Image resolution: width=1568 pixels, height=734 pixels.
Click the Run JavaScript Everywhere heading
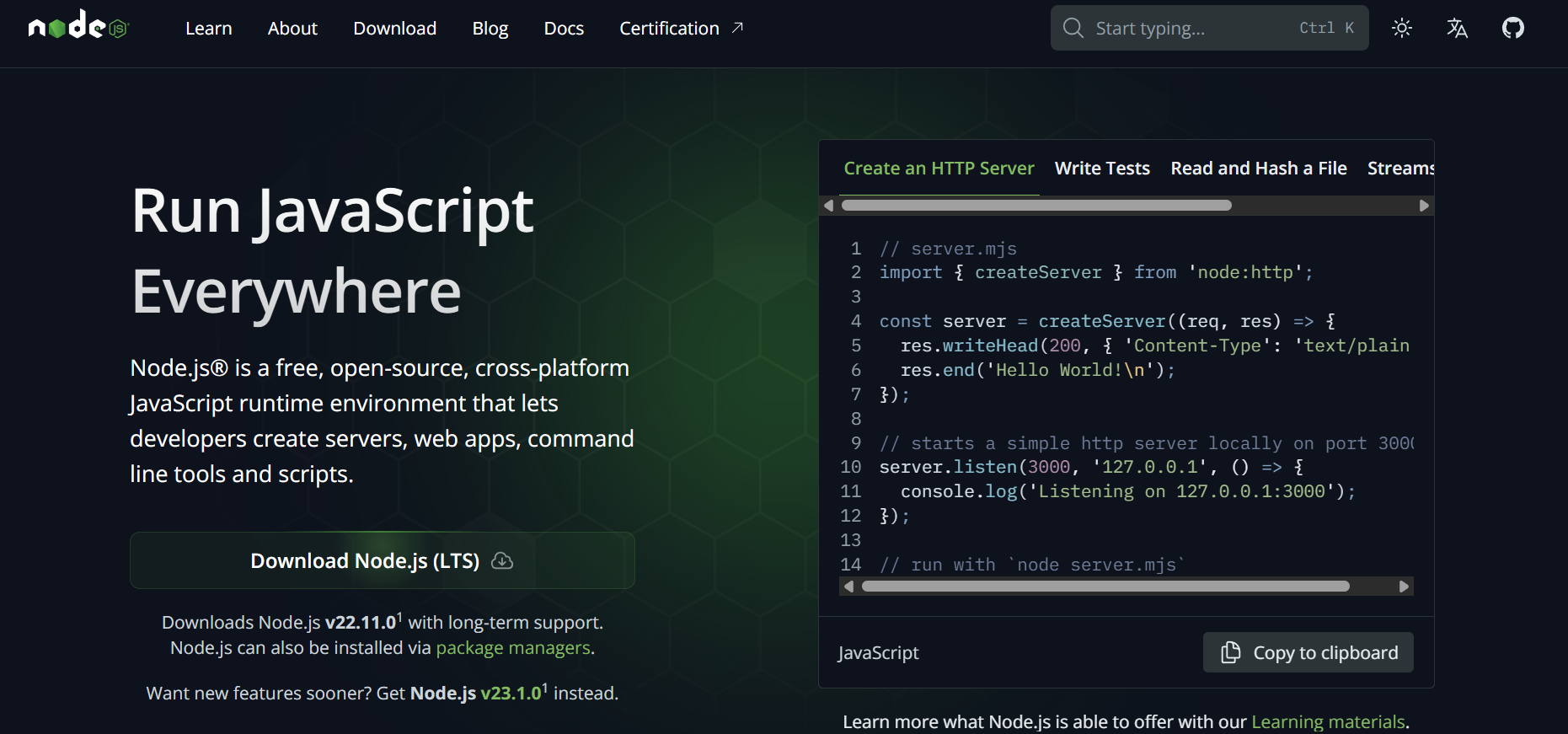[x=333, y=250]
